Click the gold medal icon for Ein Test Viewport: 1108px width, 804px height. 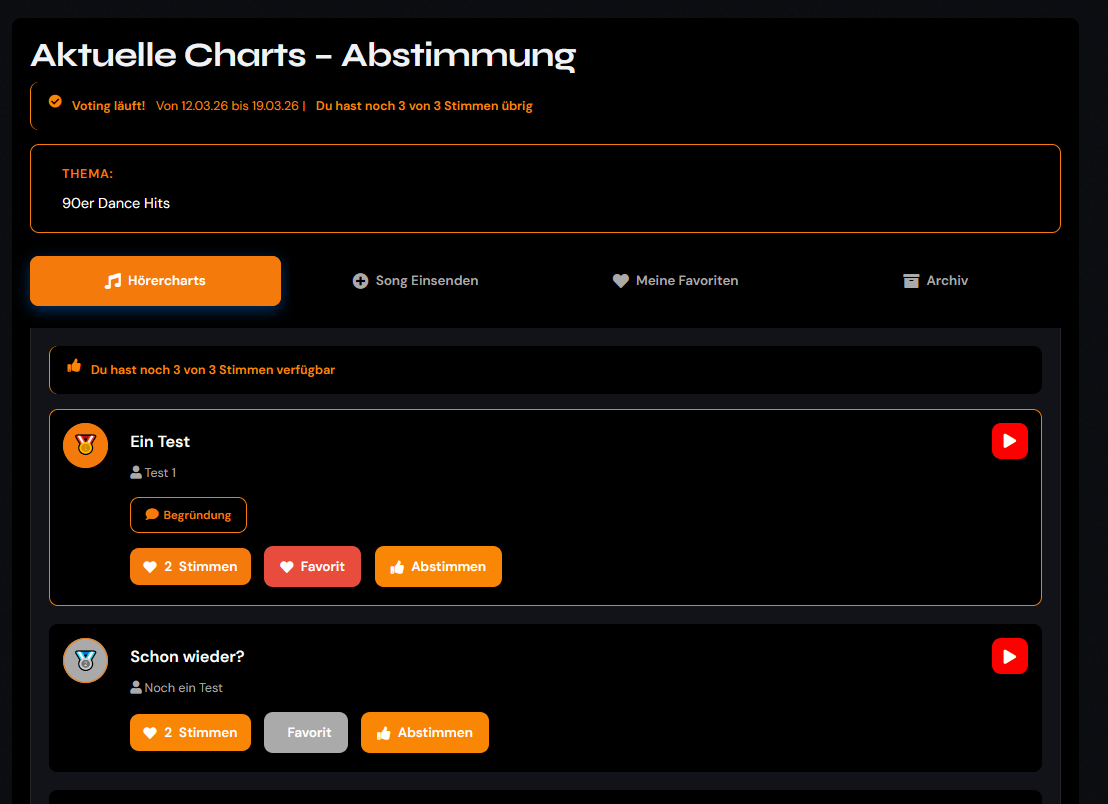(x=85, y=445)
